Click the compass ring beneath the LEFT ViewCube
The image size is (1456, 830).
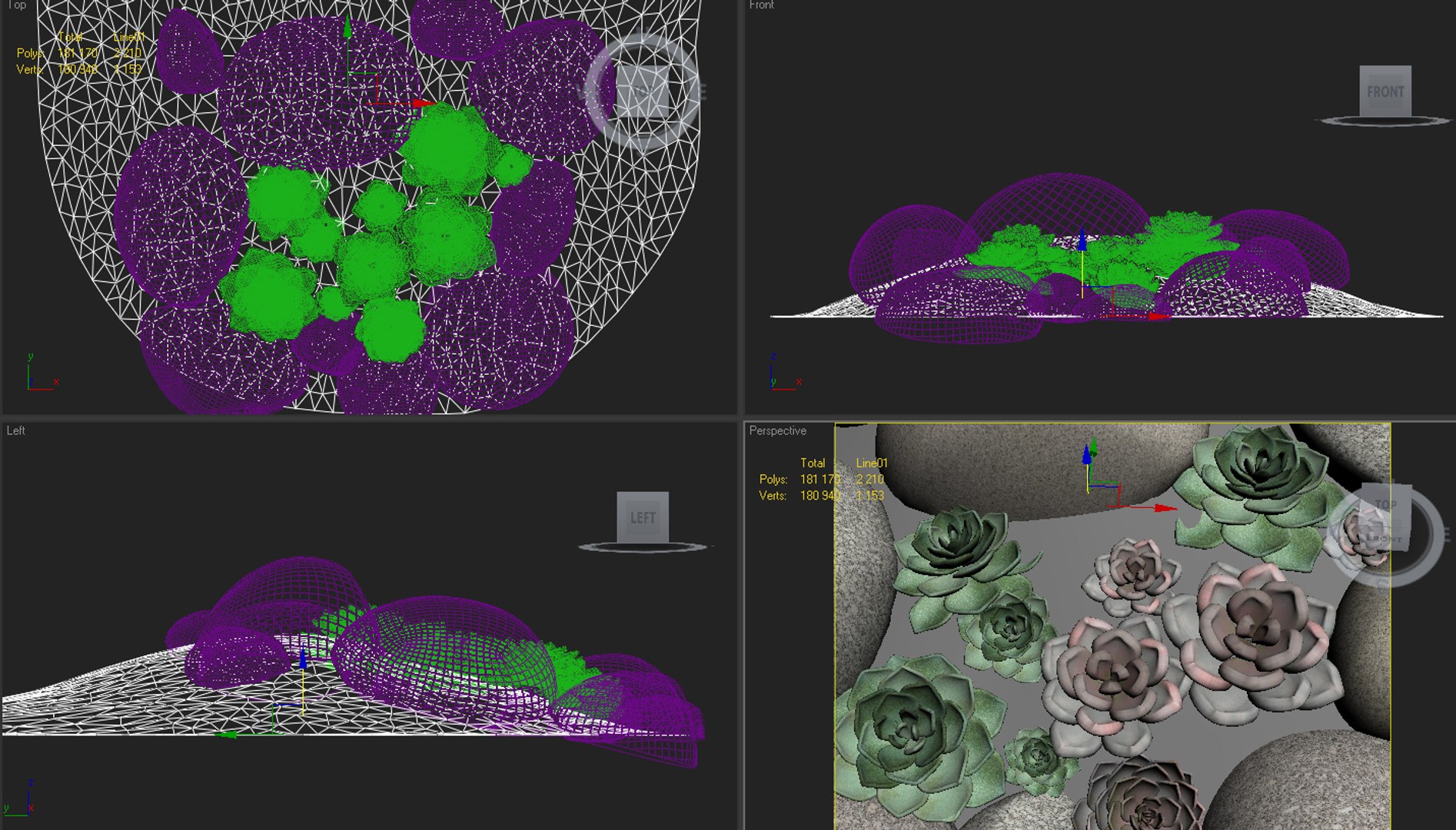643,546
